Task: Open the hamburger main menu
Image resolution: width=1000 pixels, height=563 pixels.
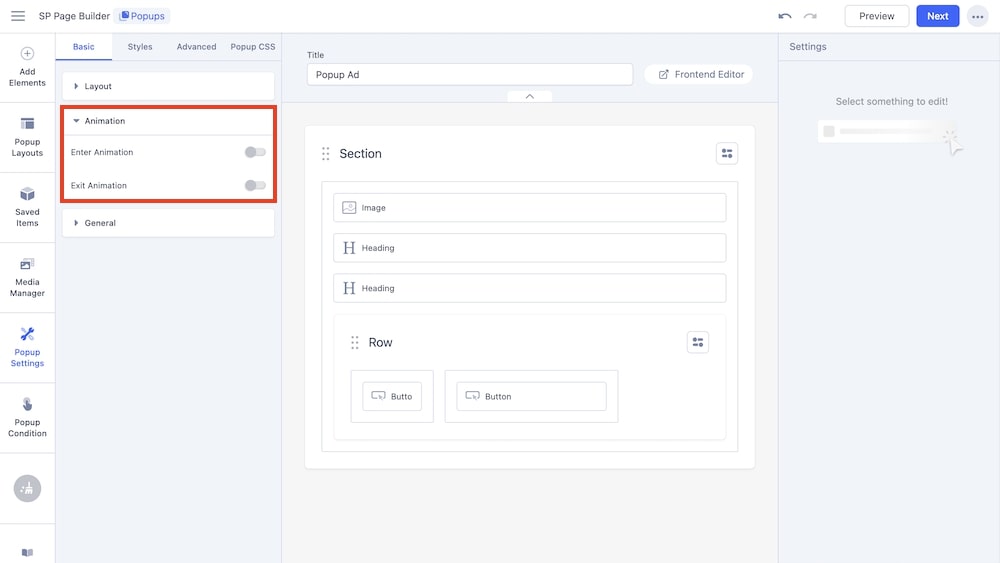Action: (18, 16)
